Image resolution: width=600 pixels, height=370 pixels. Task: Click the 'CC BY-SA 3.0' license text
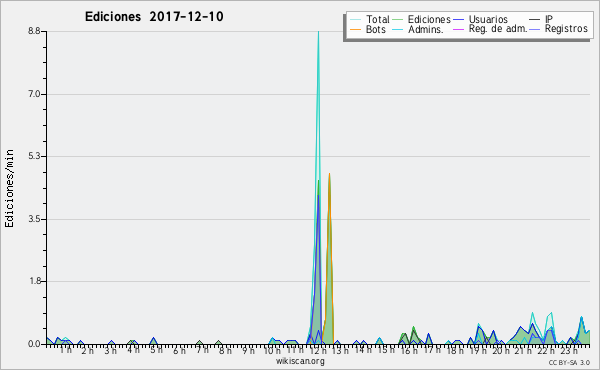click(569, 363)
